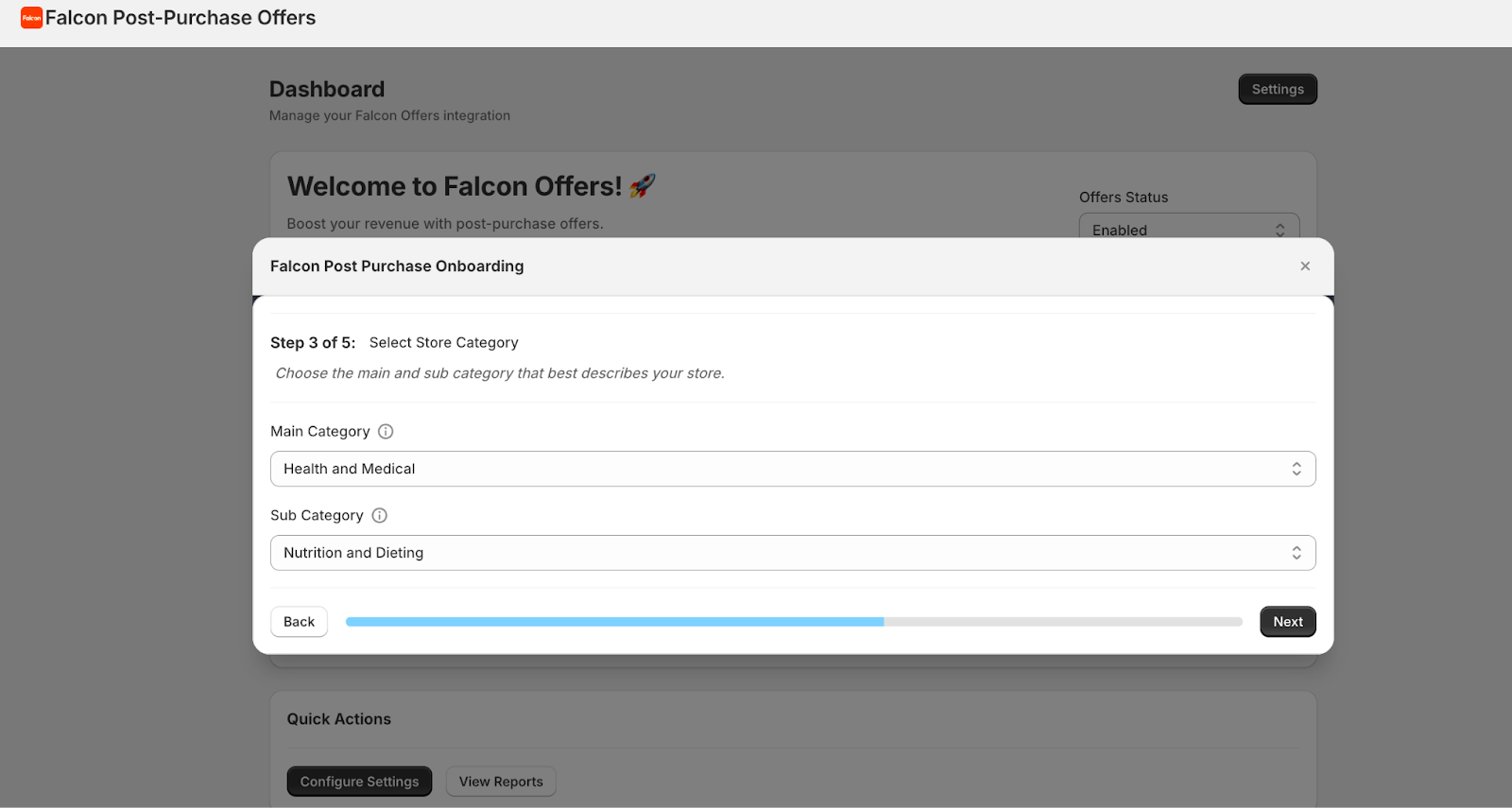Click the Falcon Post-Purchase Offers app title
Screen dimensions: 1512x808
click(x=180, y=18)
